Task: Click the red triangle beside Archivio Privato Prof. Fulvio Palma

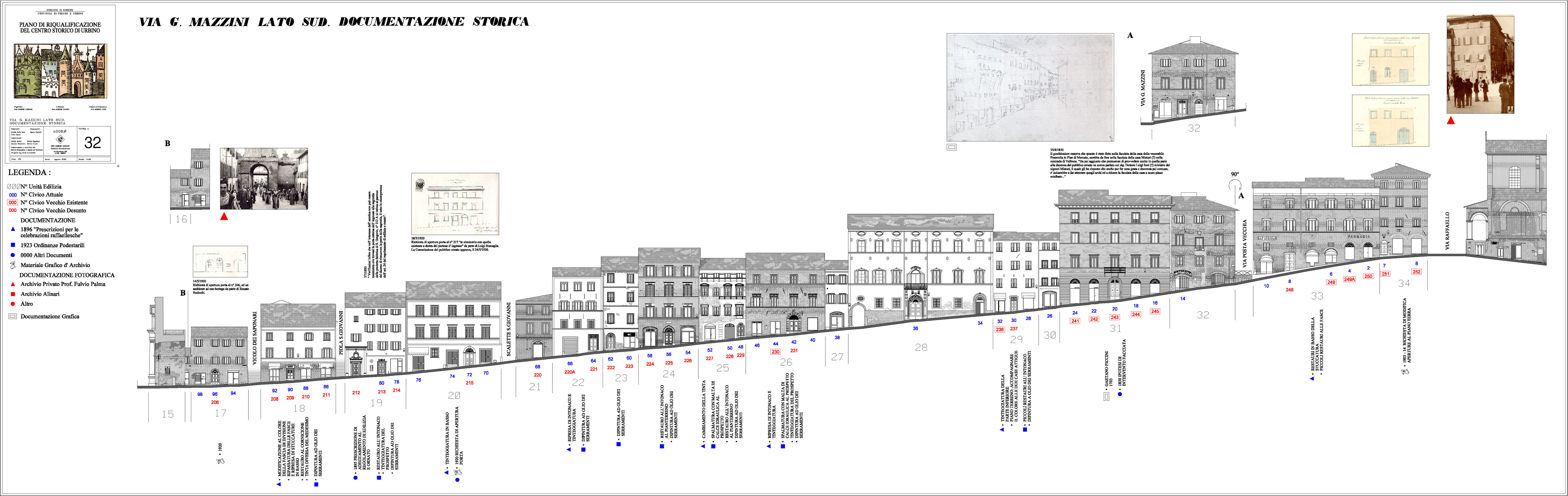Action: click(x=13, y=284)
